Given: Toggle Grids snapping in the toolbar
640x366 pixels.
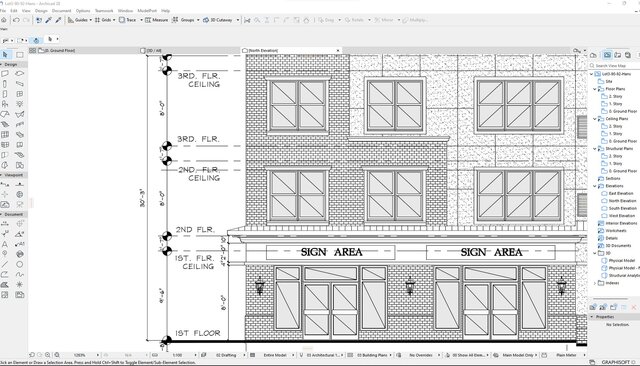Looking at the screenshot, I should coord(102,20).
